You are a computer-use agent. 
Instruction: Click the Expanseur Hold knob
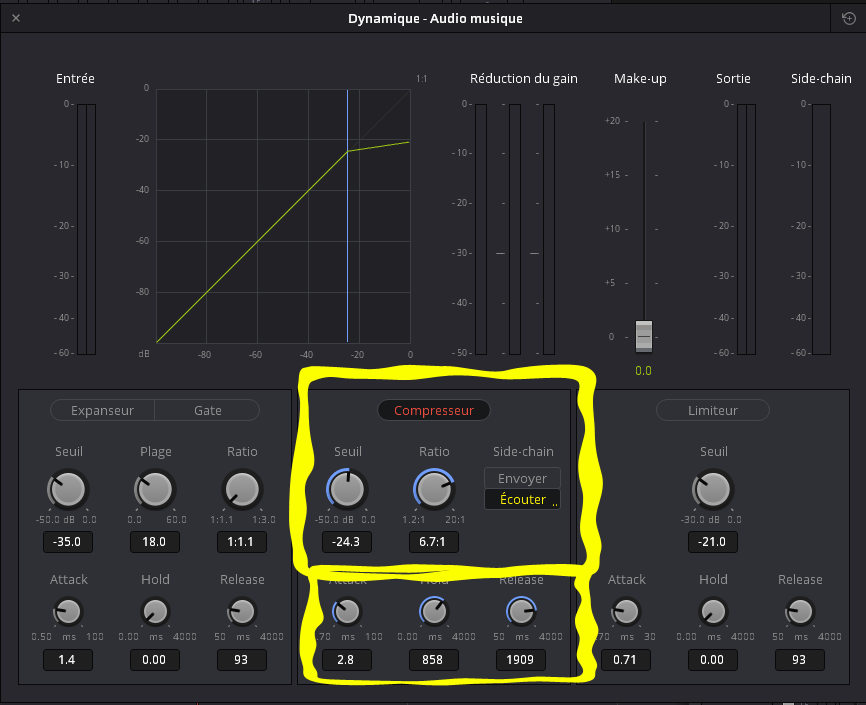coord(155,612)
